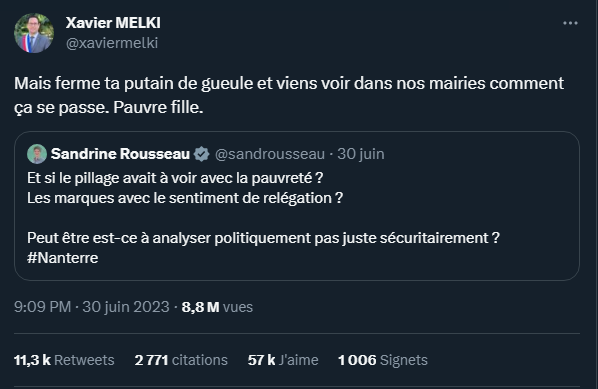View the 8,8 M vues count
The width and height of the screenshot is (598, 389).
[x=217, y=307]
